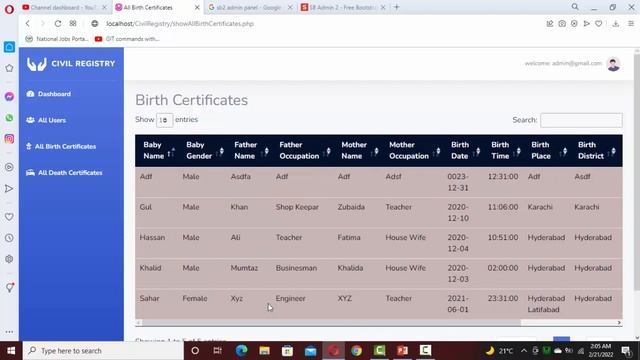Click the admin profile avatar
640x360 pixels.
(x=613, y=64)
